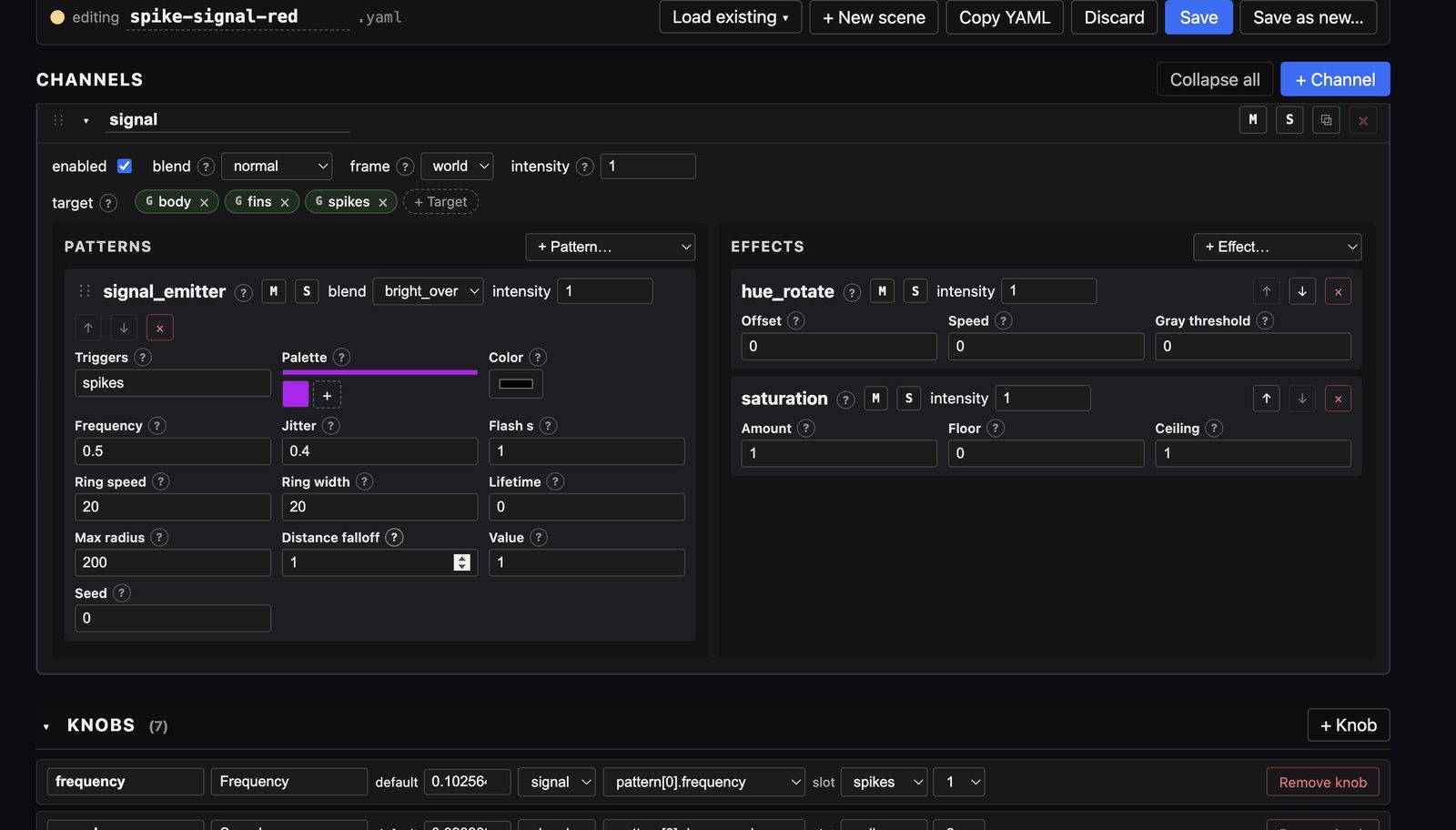This screenshot has width=1456, height=830.
Task: Delete the signal channel
Action: [1363, 120]
